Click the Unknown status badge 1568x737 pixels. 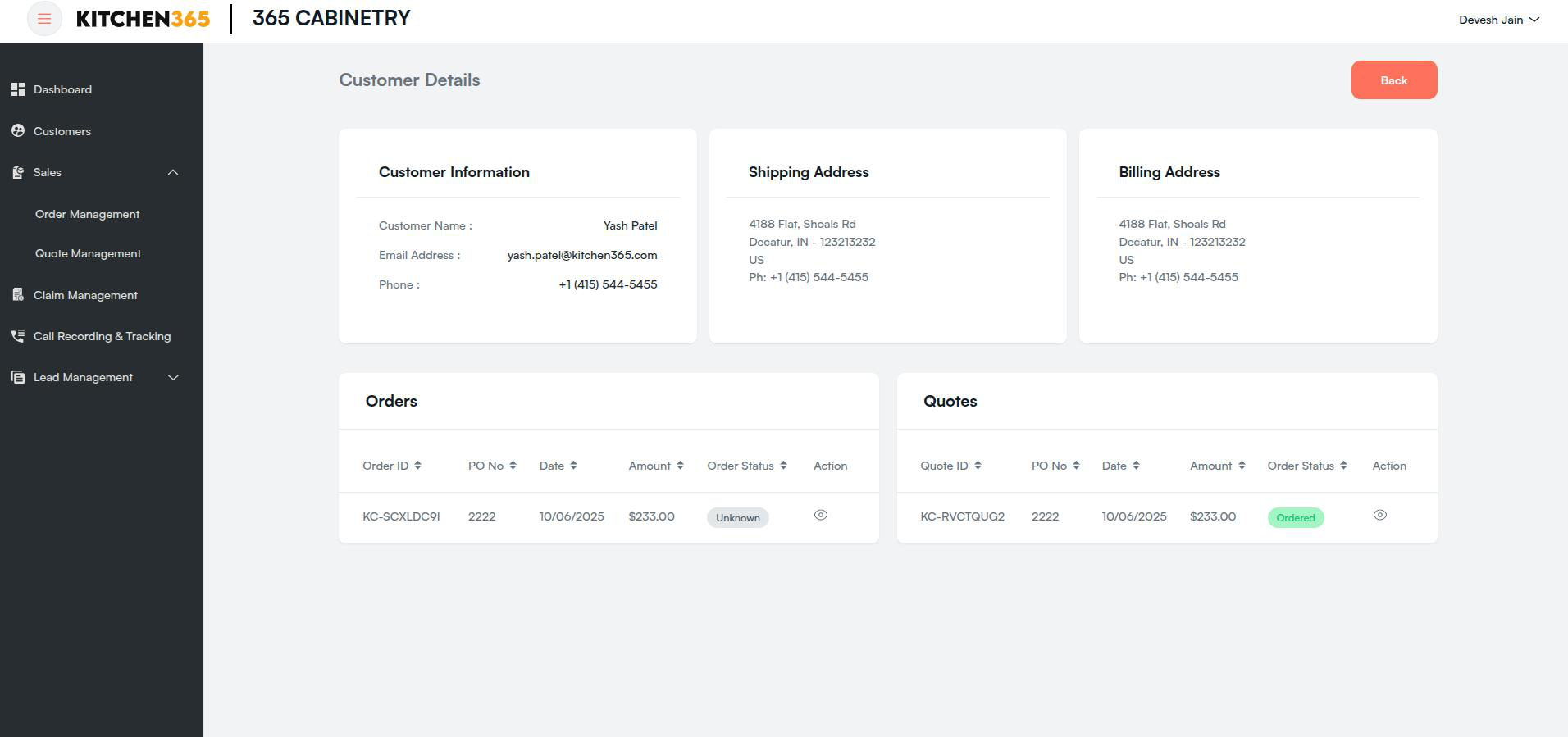pyautogui.click(x=738, y=517)
